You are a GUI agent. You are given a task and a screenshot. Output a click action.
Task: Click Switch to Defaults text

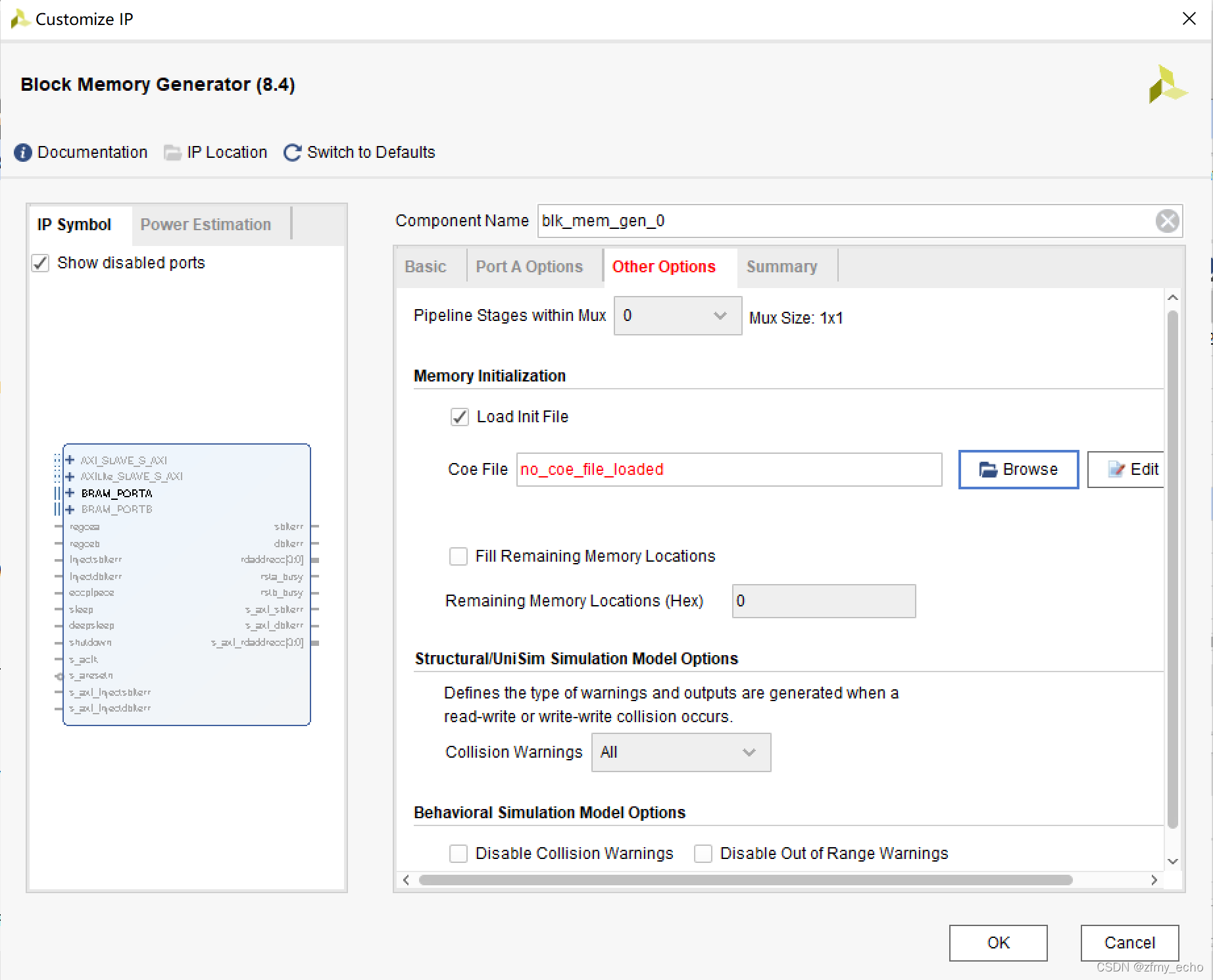pos(372,153)
